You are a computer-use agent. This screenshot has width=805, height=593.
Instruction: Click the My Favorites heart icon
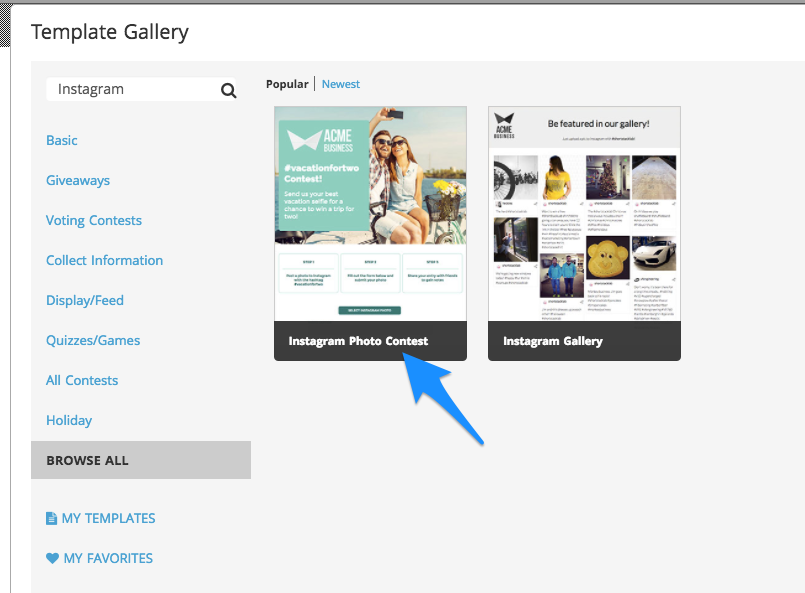tap(52, 558)
